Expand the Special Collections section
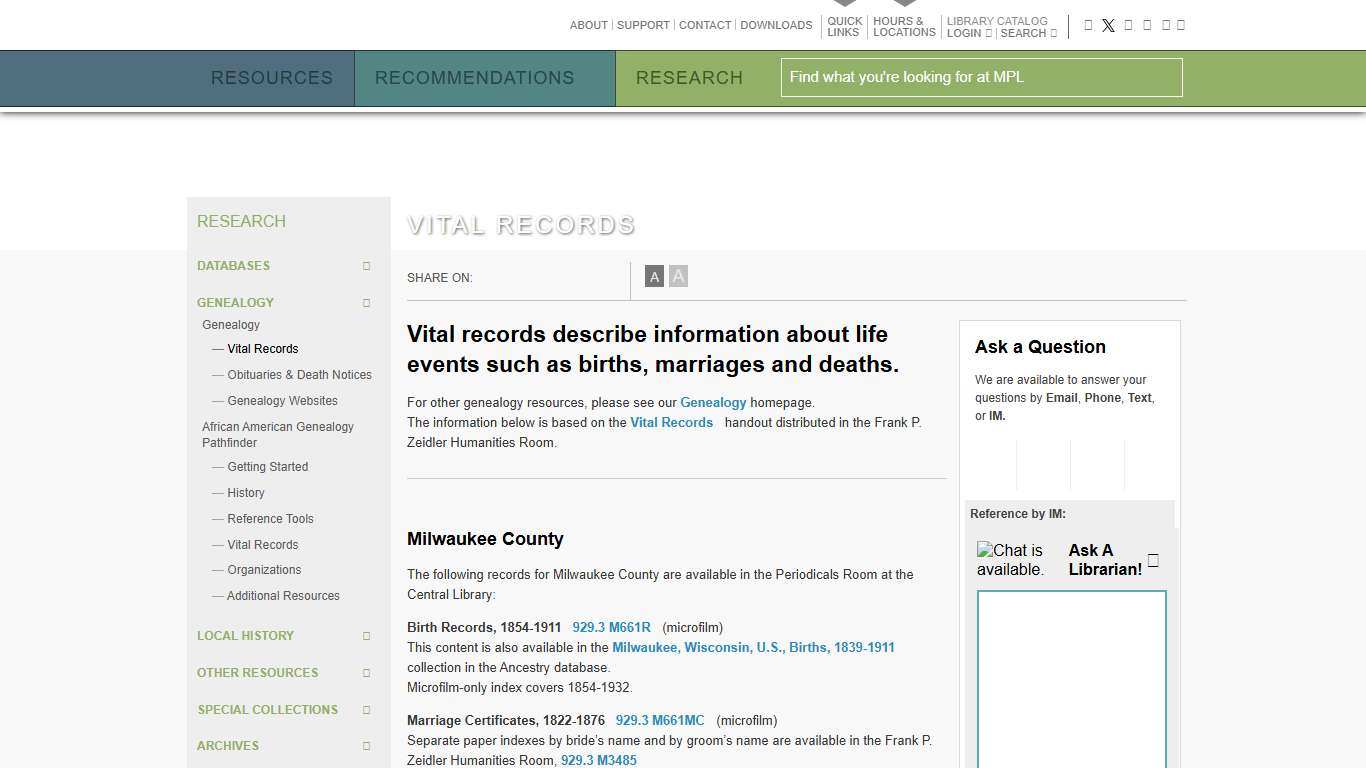The height and width of the screenshot is (768, 1366). tap(366, 710)
